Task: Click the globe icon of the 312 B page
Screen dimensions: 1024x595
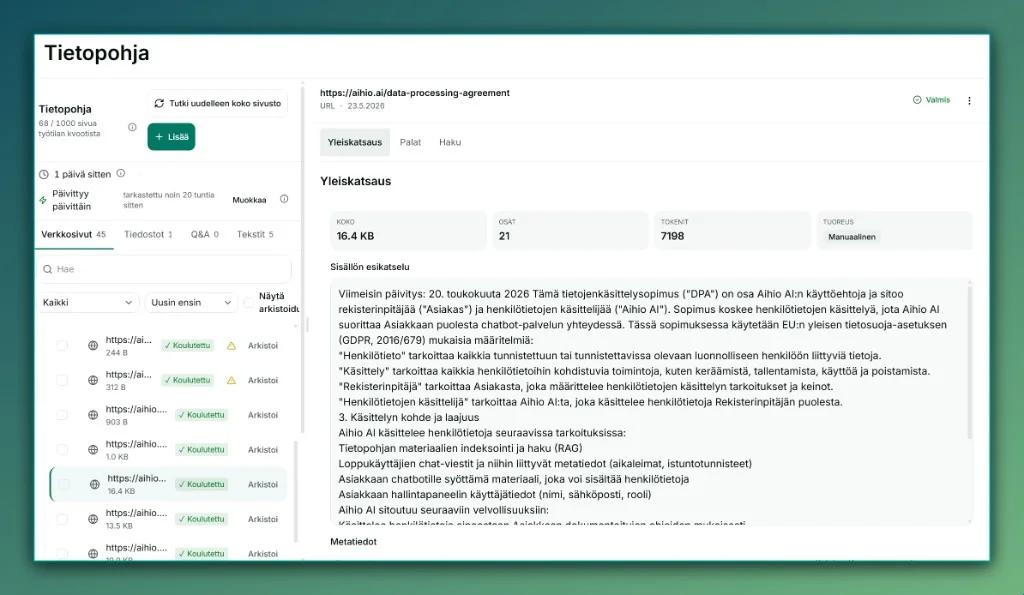Action: click(93, 380)
